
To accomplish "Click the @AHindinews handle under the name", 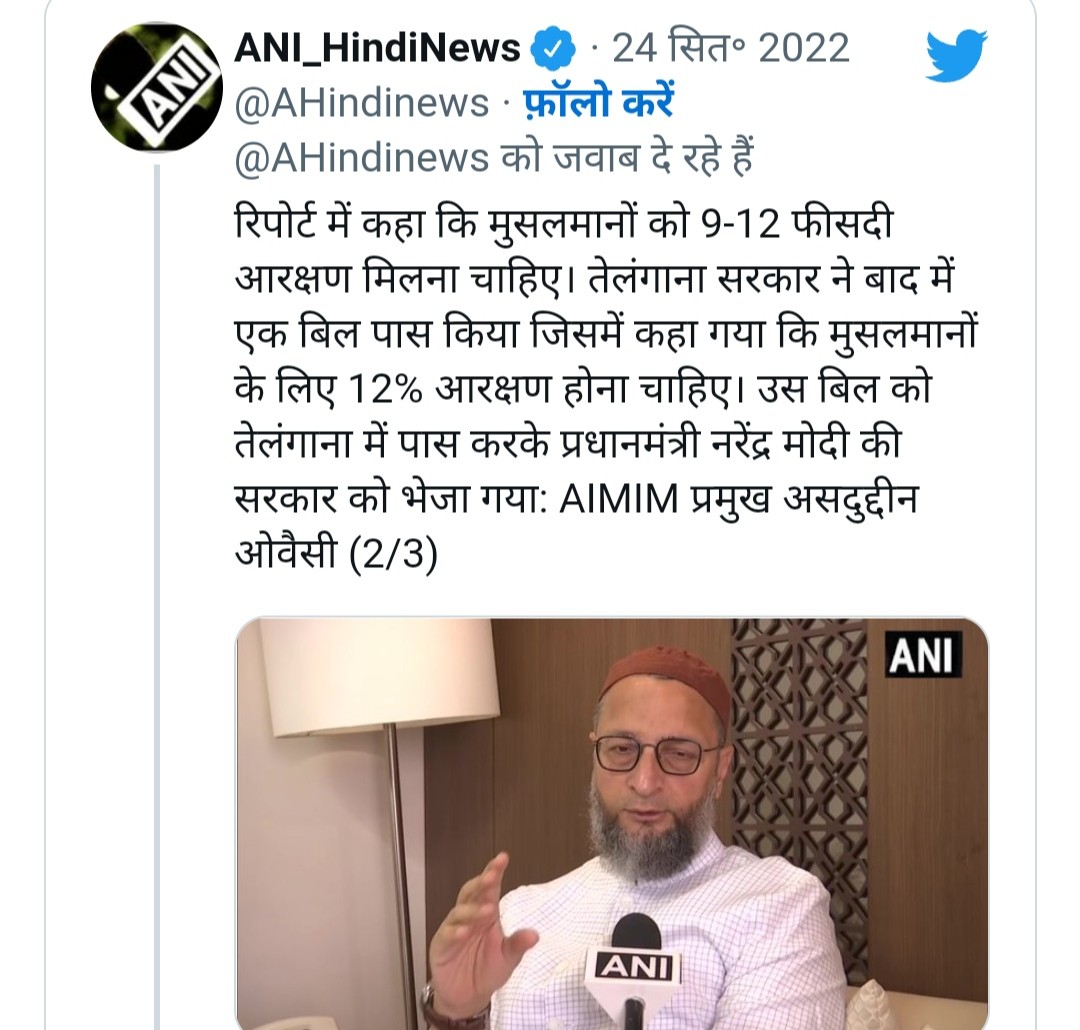I will [x=362, y=103].
